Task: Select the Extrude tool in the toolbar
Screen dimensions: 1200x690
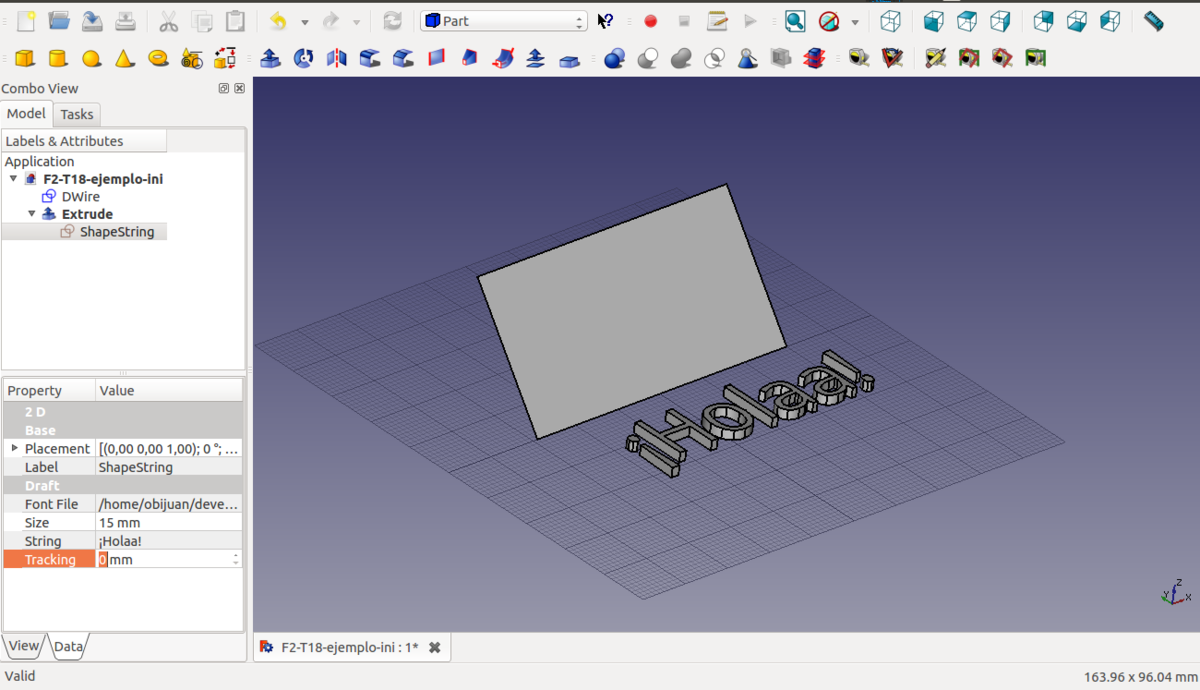Action: click(x=270, y=59)
